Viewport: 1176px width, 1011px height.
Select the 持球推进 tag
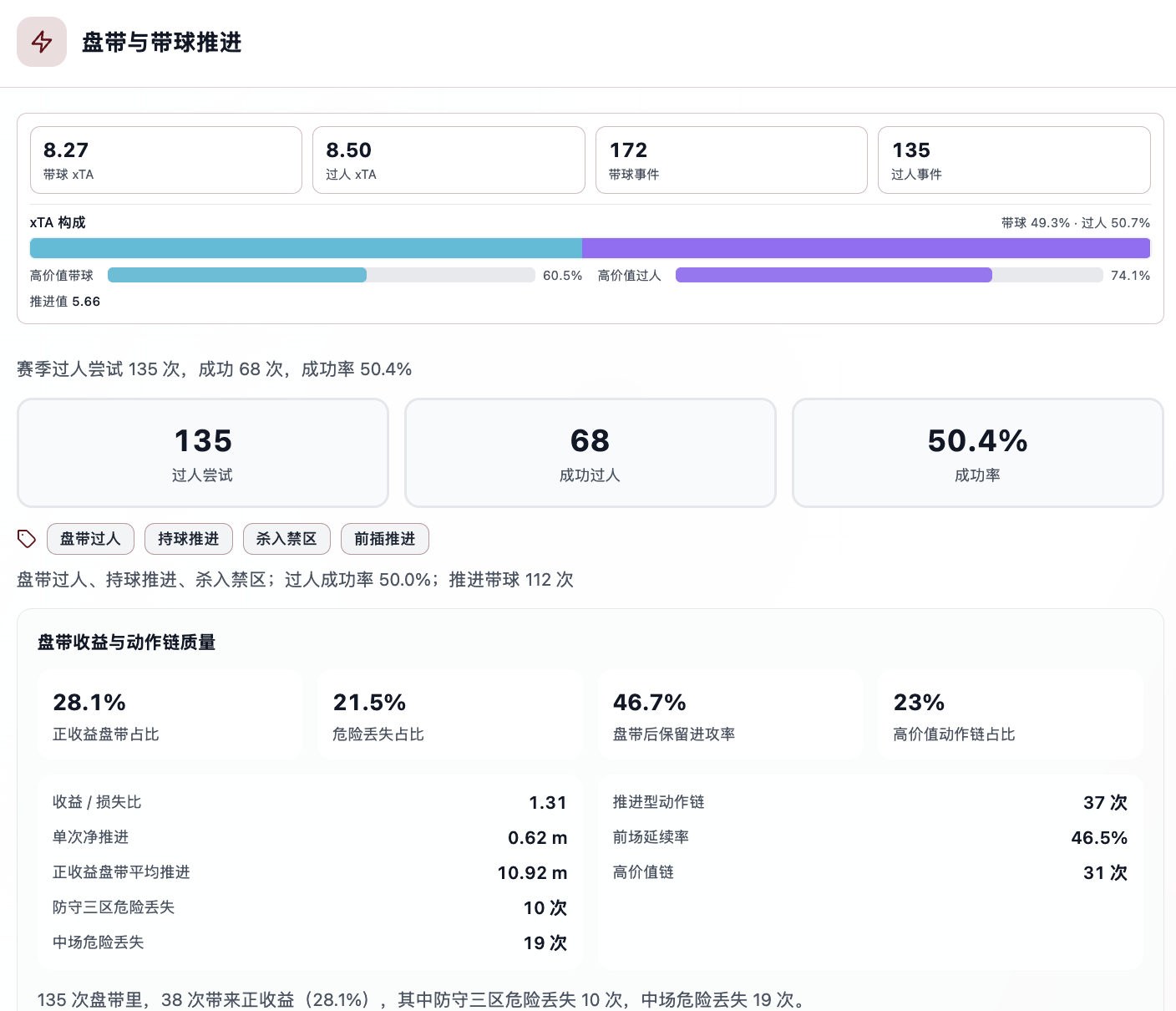[x=189, y=539]
